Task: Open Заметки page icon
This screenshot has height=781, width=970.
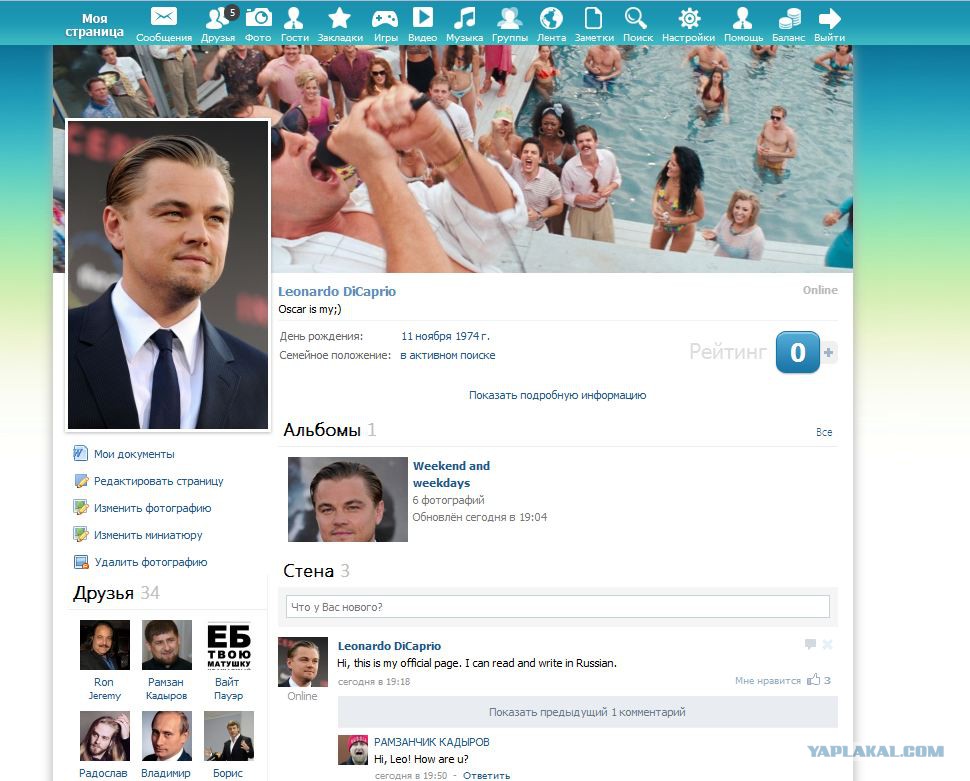Action: click(594, 17)
